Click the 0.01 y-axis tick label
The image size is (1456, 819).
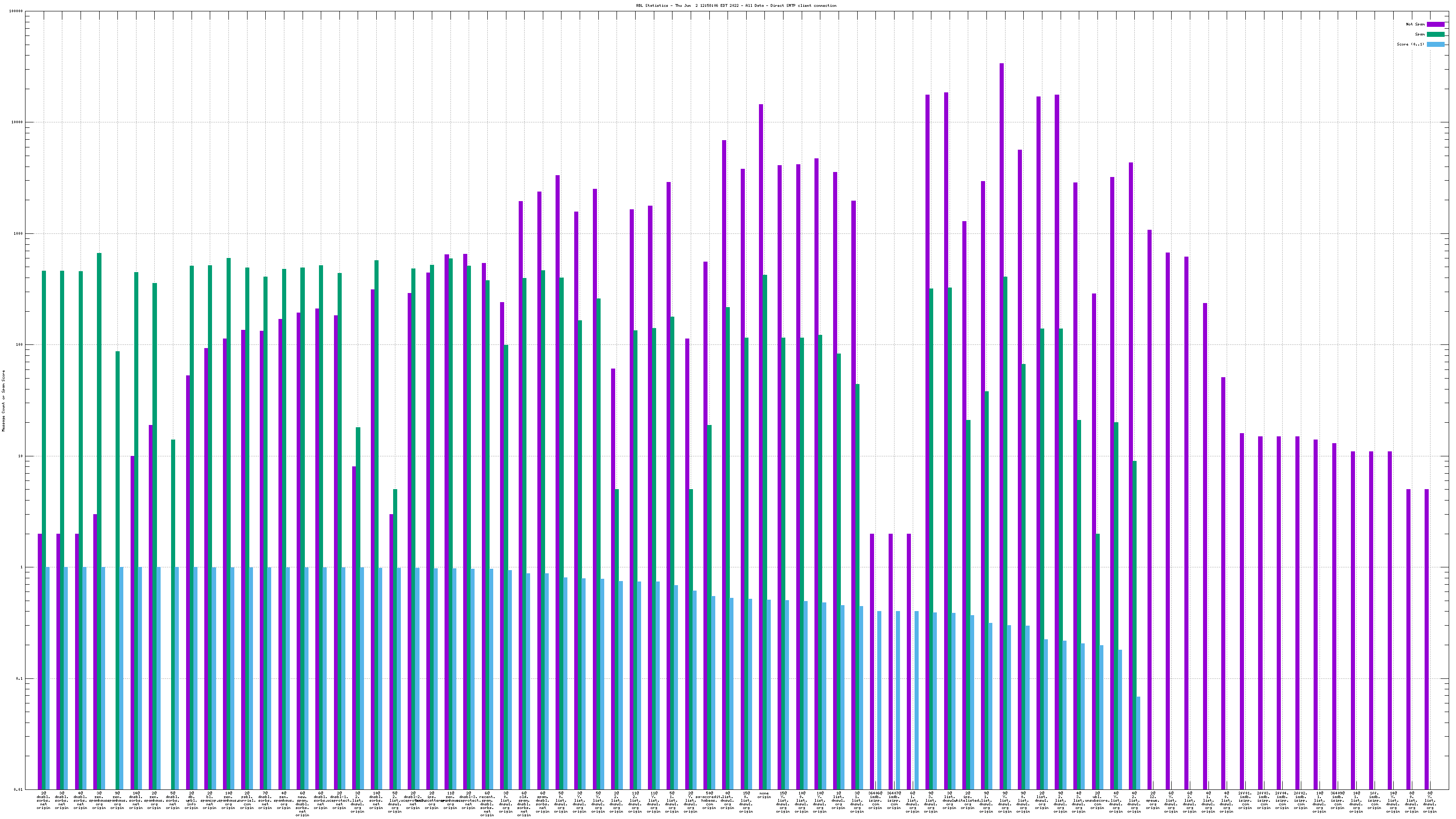click(19, 789)
